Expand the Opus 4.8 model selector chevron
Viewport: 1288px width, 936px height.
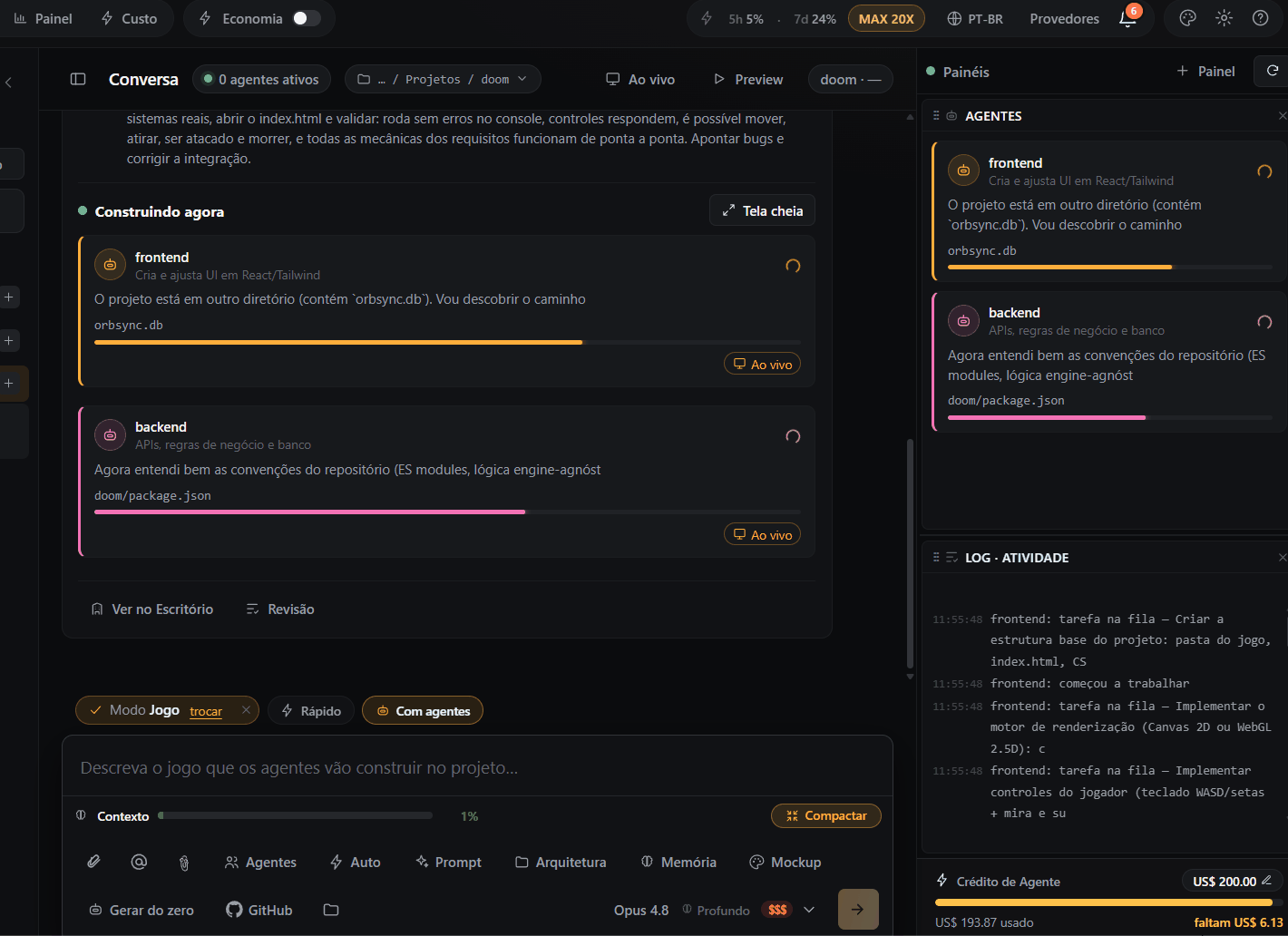tap(809, 910)
